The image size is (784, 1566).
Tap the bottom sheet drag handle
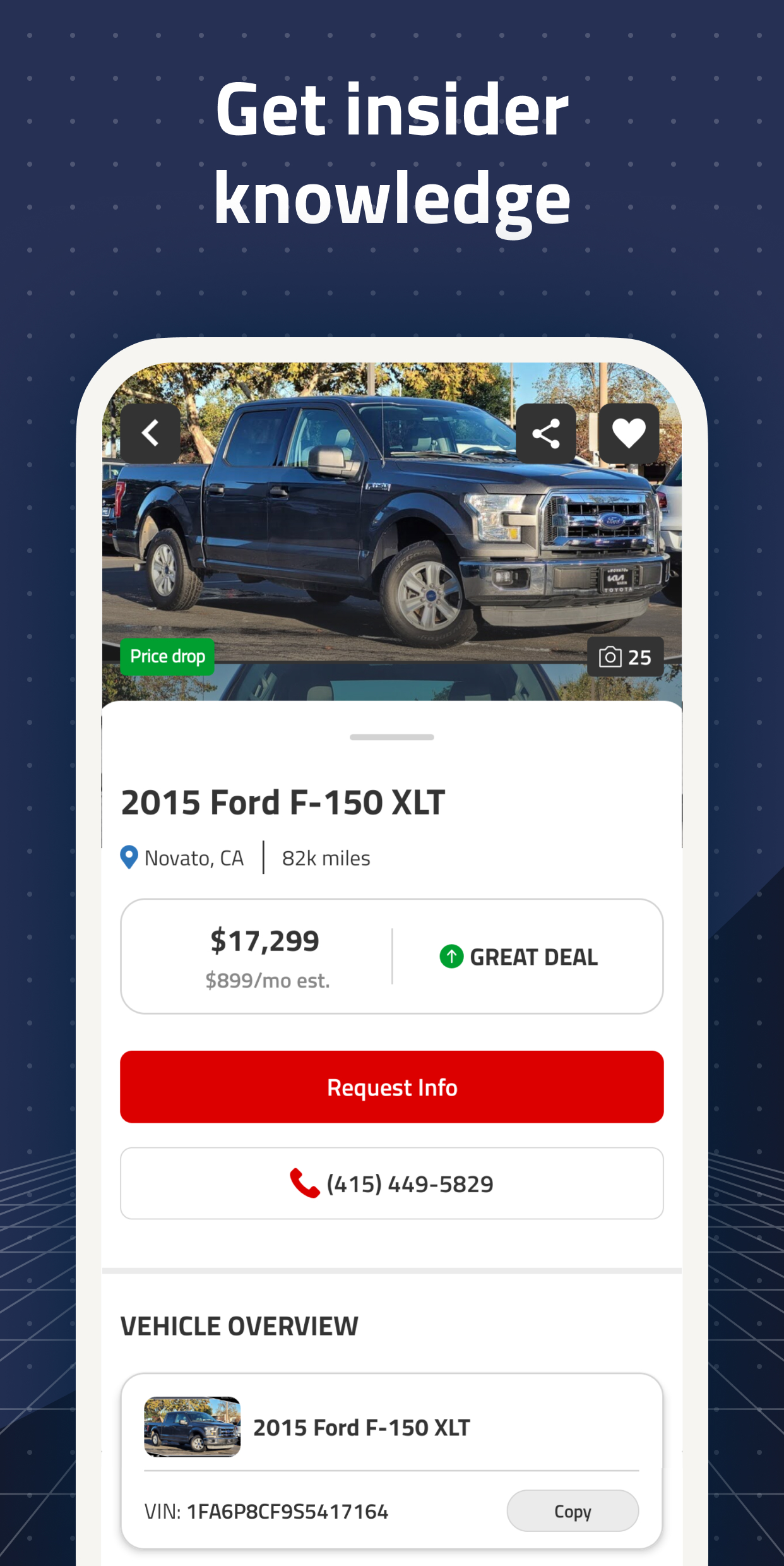click(x=392, y=737)
